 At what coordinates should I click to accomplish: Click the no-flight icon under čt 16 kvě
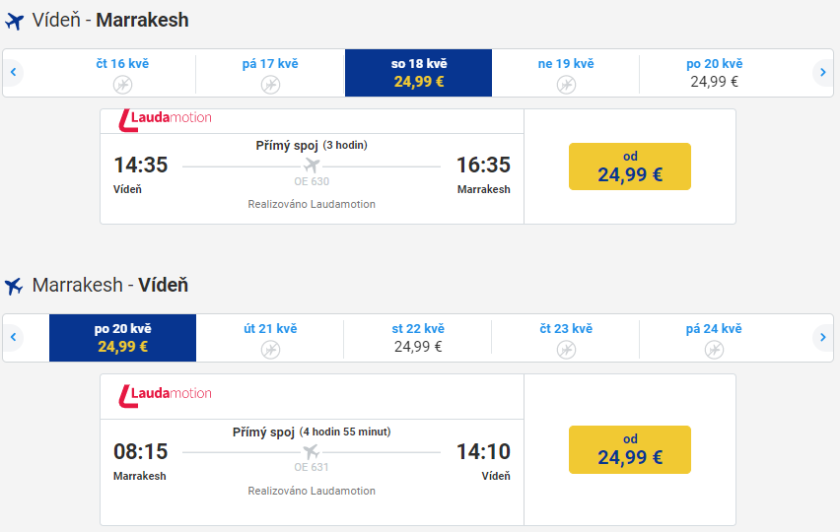[x=123, y=84]
